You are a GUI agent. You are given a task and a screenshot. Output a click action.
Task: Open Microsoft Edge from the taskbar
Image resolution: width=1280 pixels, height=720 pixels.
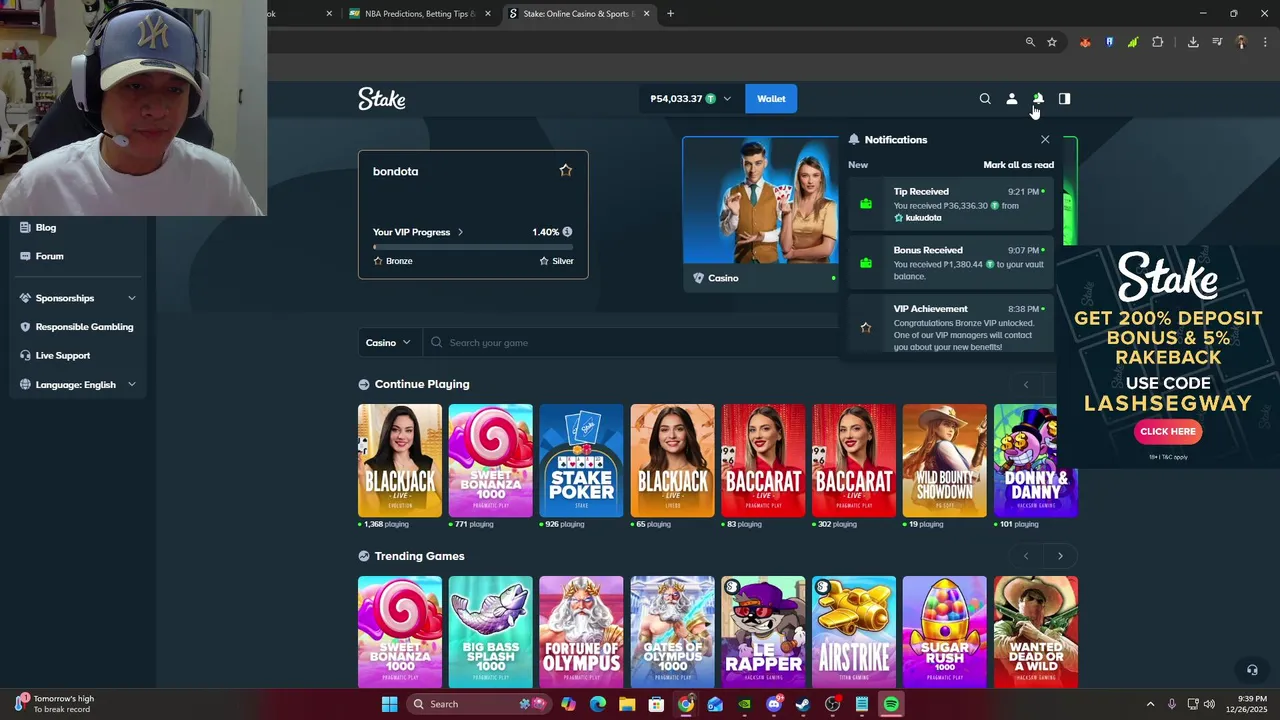click(598, 704)
